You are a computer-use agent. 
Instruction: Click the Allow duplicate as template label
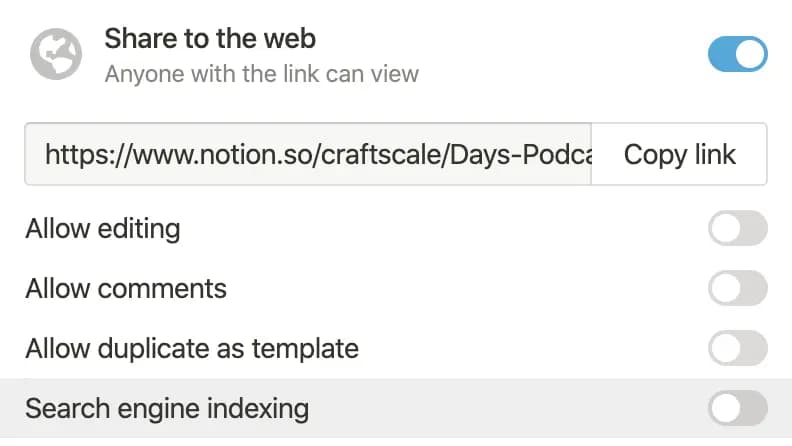click(192, 348)
